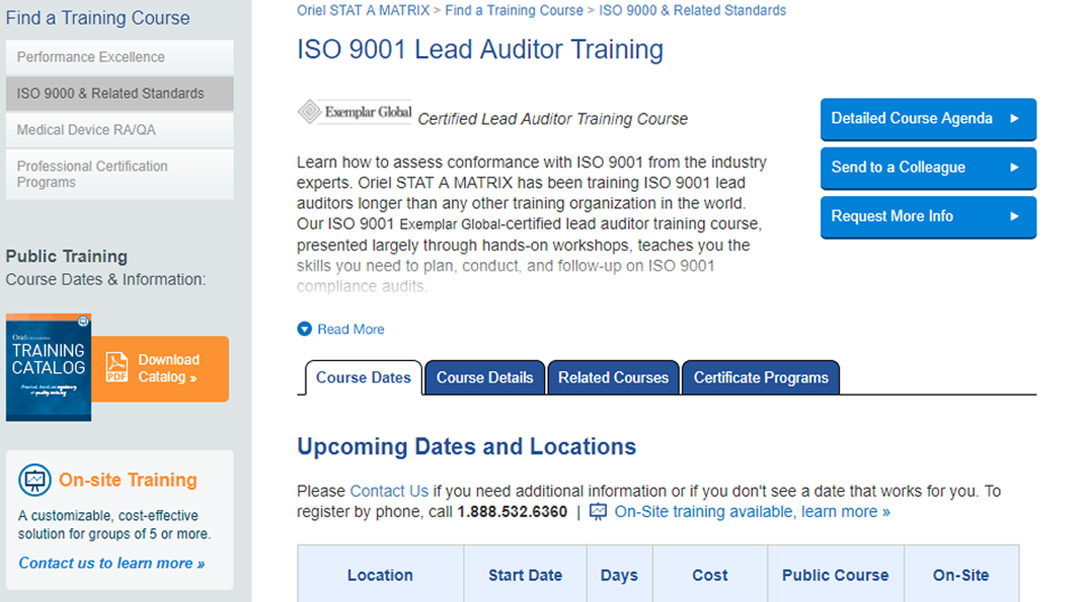
Task: Open Professional Certification Programs sidebar item
Action: pyautogui.click(x=120, y=174)
